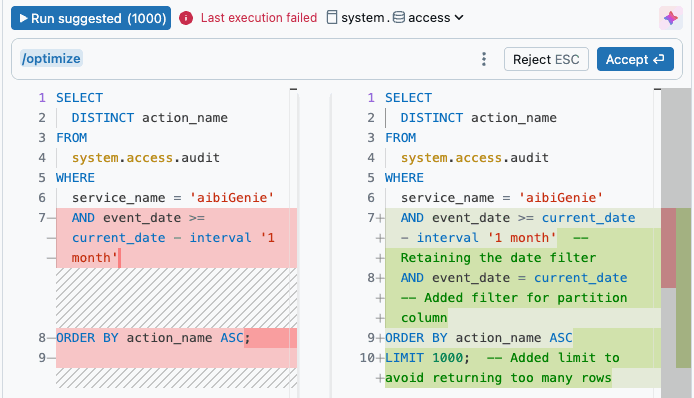Click the red removed region in minimap

(668, 248)
